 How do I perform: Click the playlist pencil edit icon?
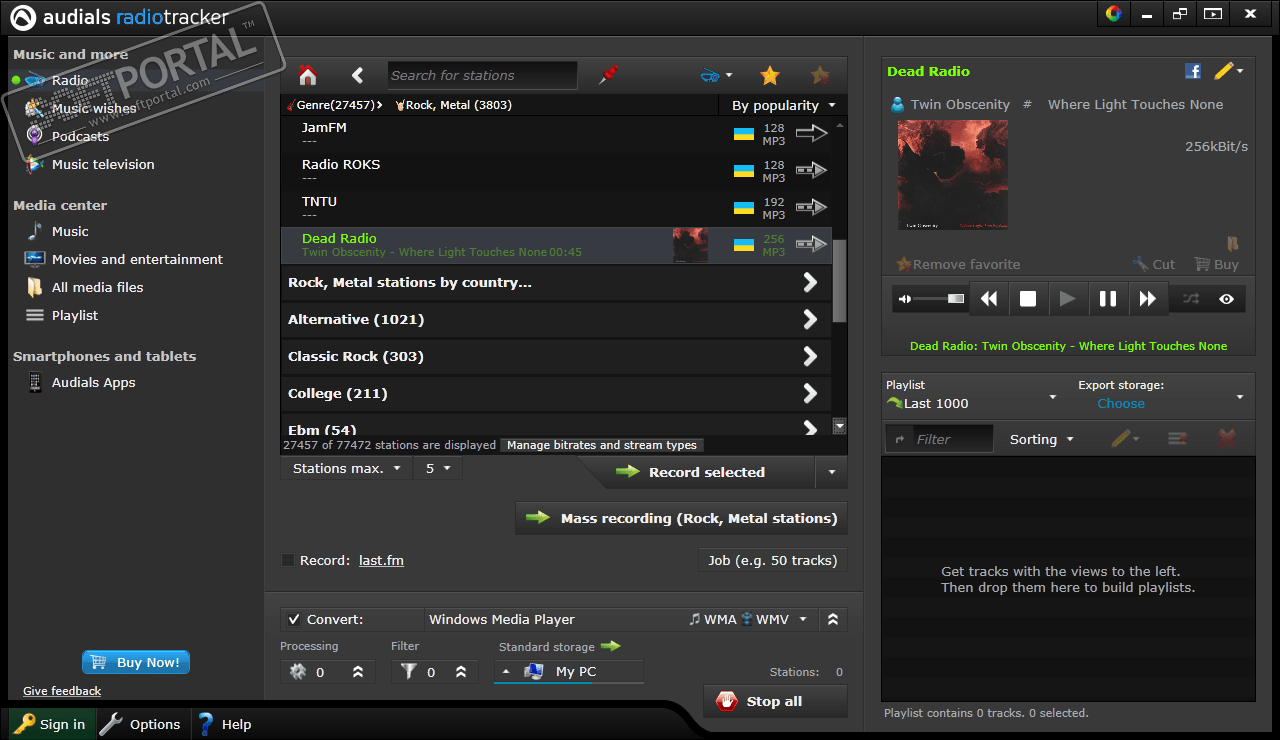(x=1123, y=439)
